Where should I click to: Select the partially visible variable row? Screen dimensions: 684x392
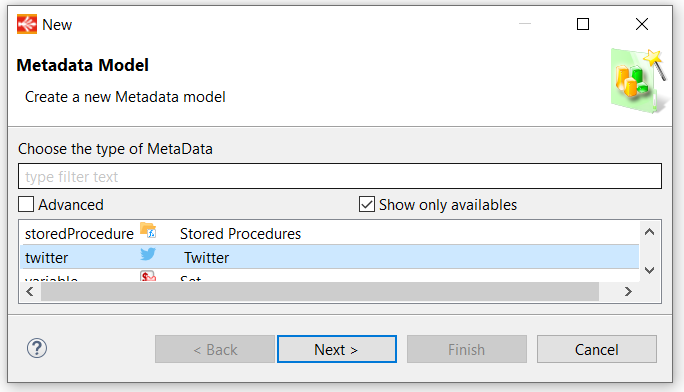click(x=329, y=276)
